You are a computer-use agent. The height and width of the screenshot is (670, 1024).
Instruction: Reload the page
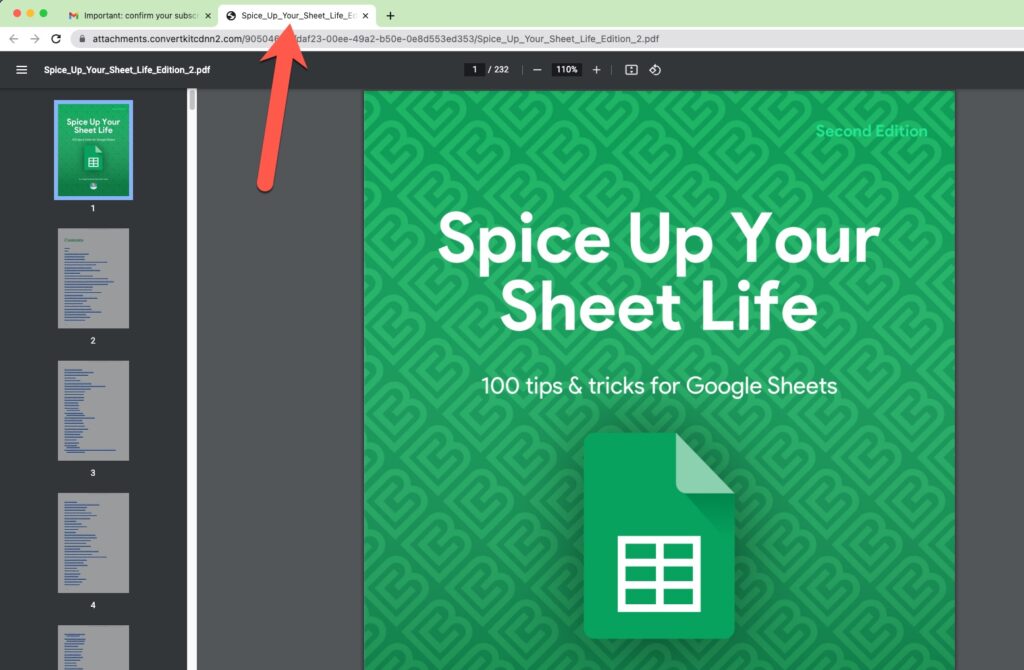[x=56, y=39]
